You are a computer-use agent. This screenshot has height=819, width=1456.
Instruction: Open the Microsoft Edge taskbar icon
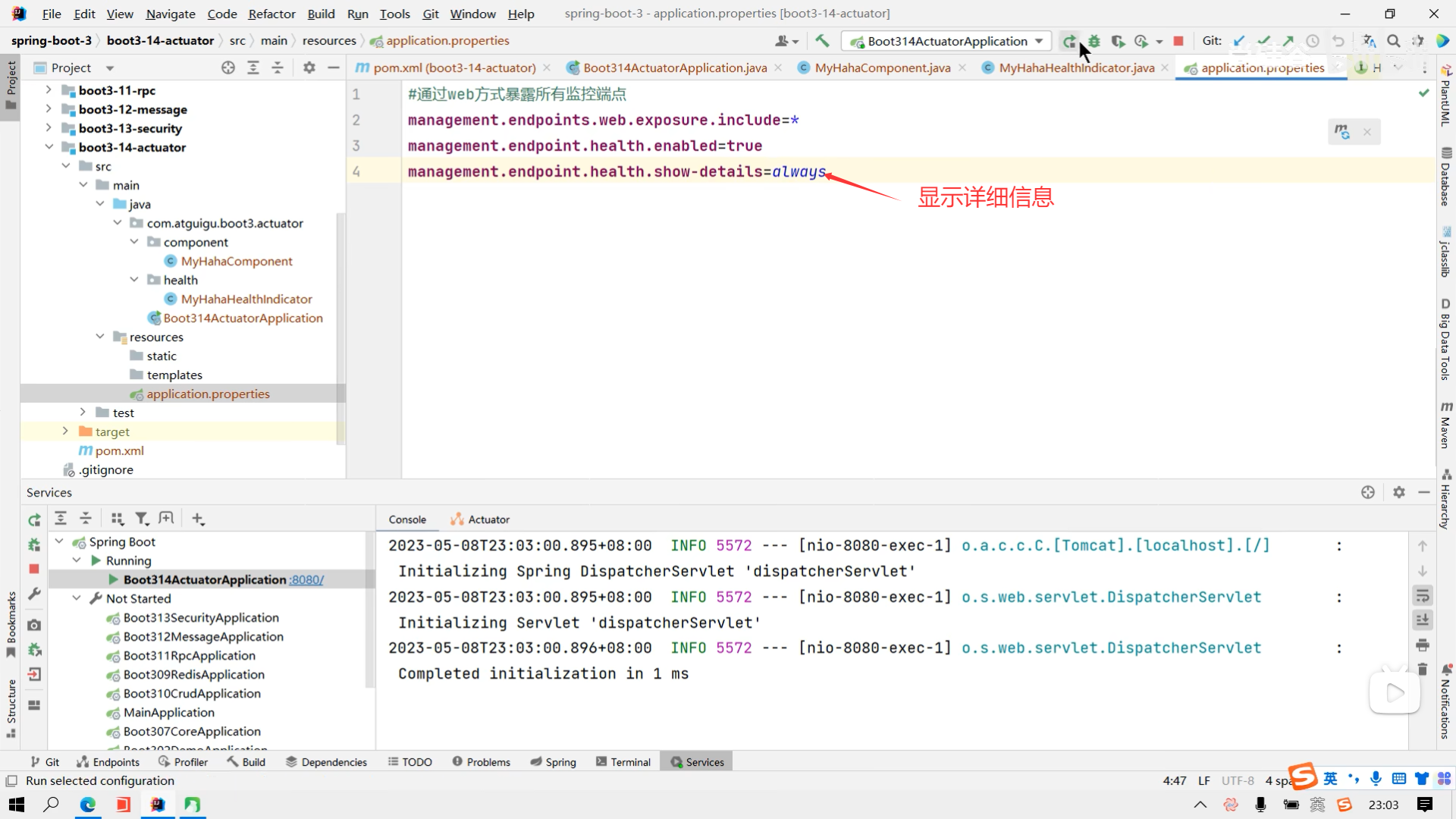coord(87,805)
